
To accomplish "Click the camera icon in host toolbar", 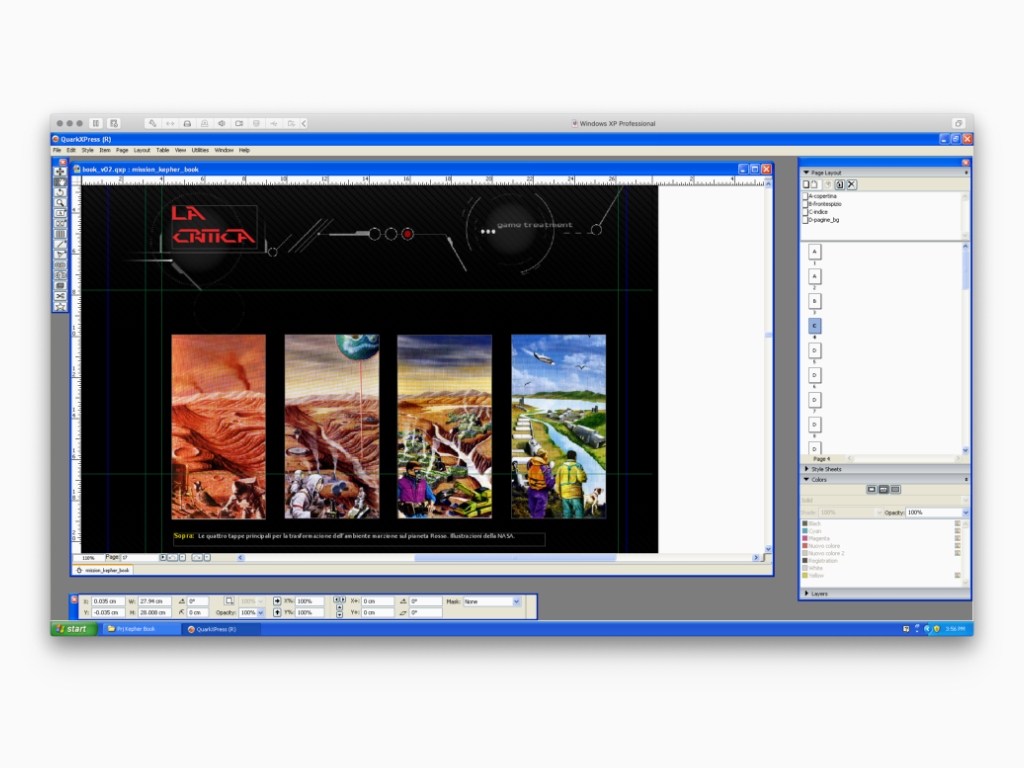I will point(239,123).
